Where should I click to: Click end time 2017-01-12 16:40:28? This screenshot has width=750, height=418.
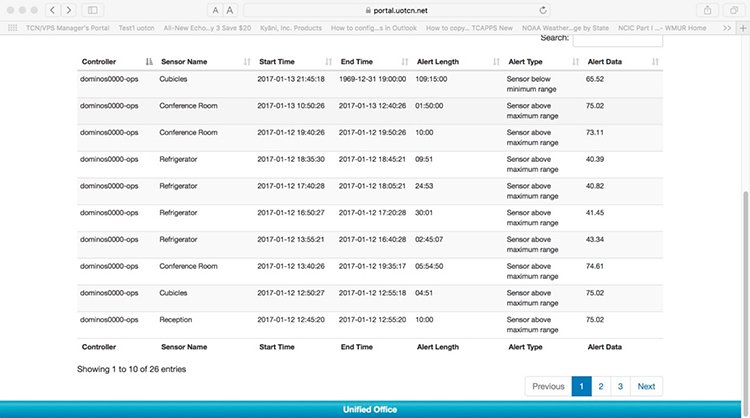373,240
